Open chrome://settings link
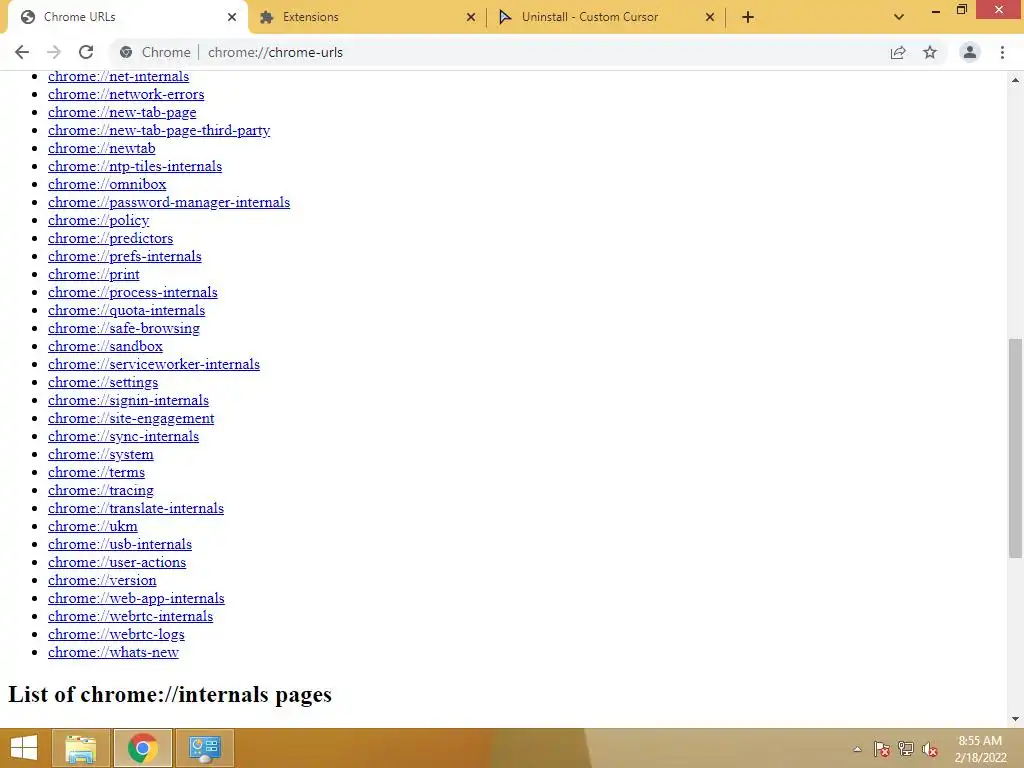This screenshot has width=1024, height=768. point(103,382)
